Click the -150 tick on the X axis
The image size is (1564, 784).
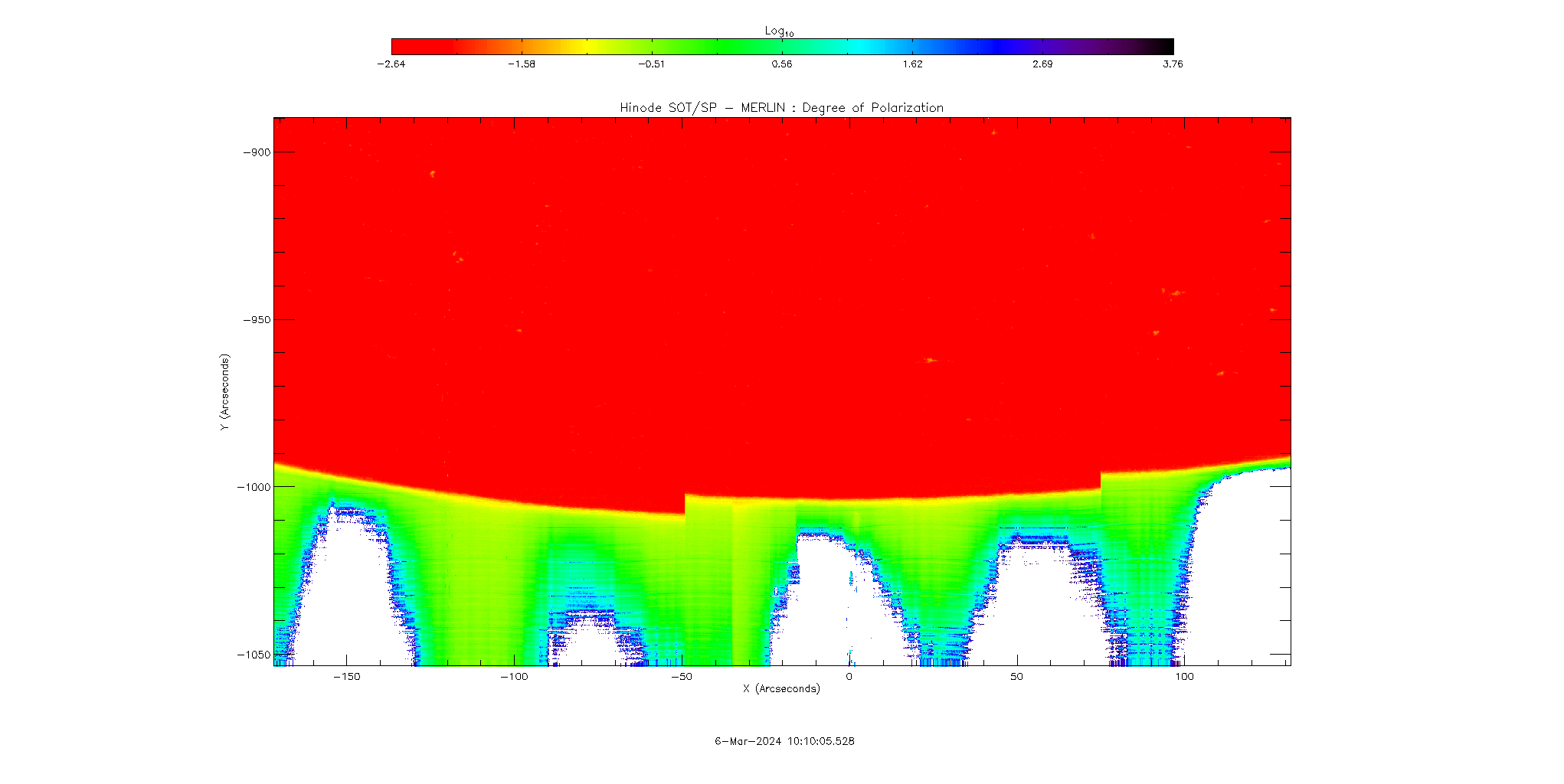346,677
